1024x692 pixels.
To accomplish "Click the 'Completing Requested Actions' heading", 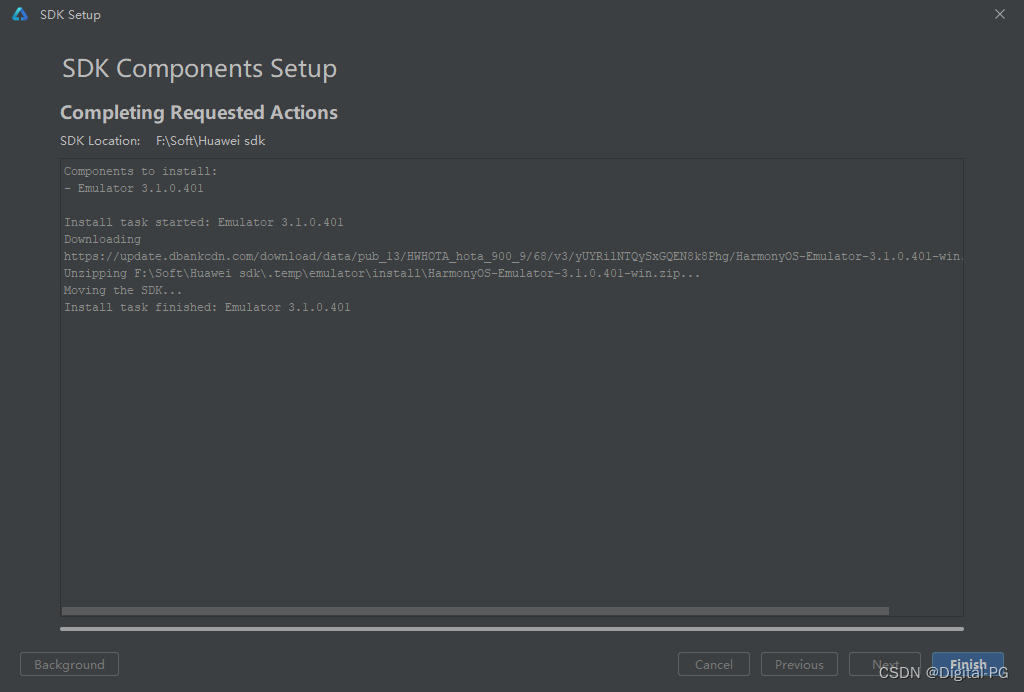I will click(x=199, y=112).
